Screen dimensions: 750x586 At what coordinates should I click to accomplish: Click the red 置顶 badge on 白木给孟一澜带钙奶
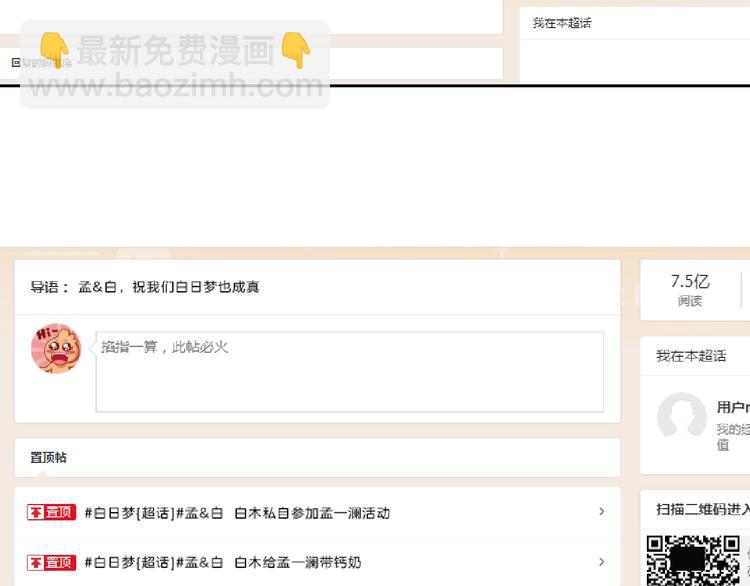[x=51, y=562]
